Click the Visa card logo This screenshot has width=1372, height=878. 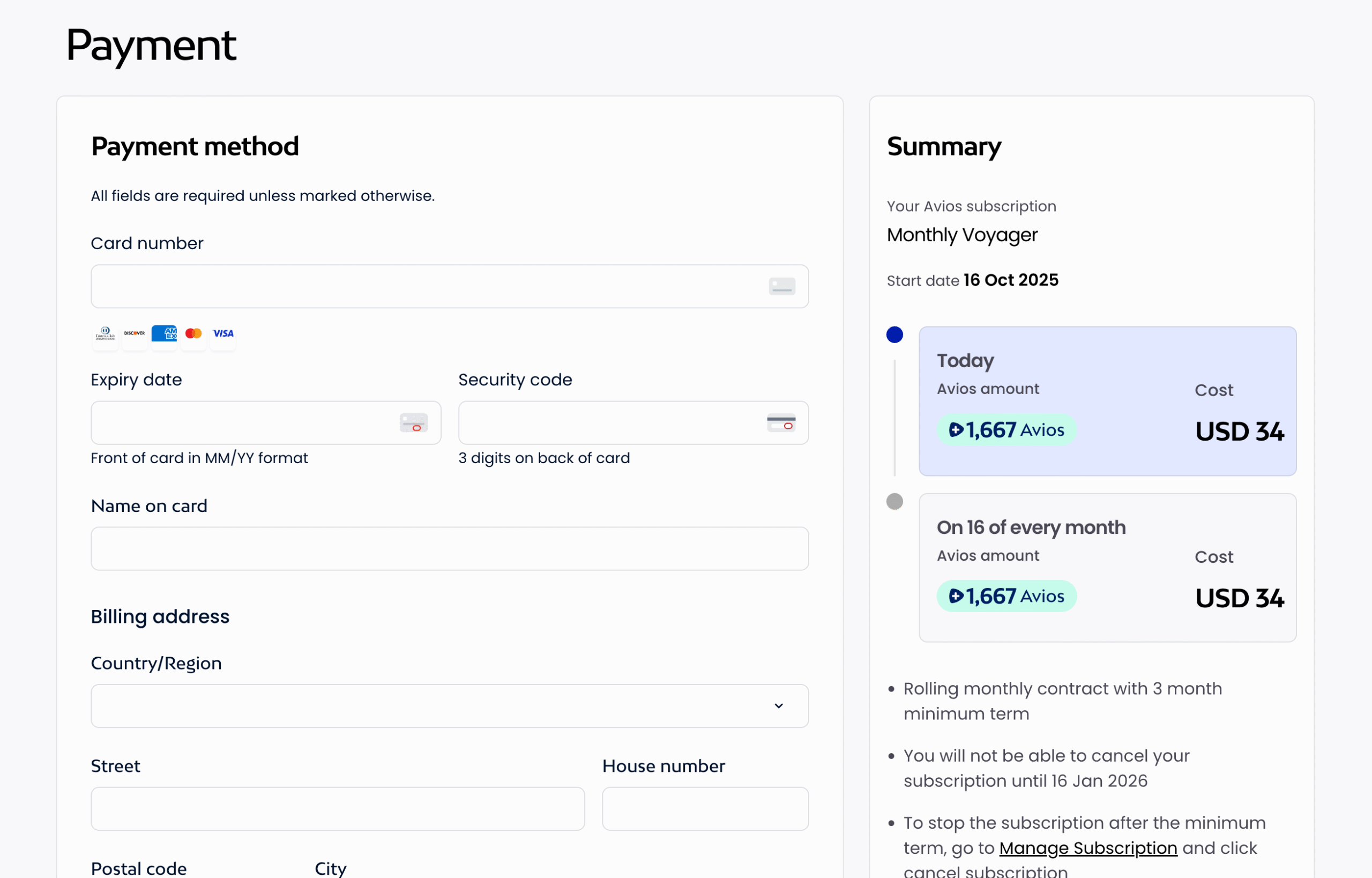[x=223, y=333]
